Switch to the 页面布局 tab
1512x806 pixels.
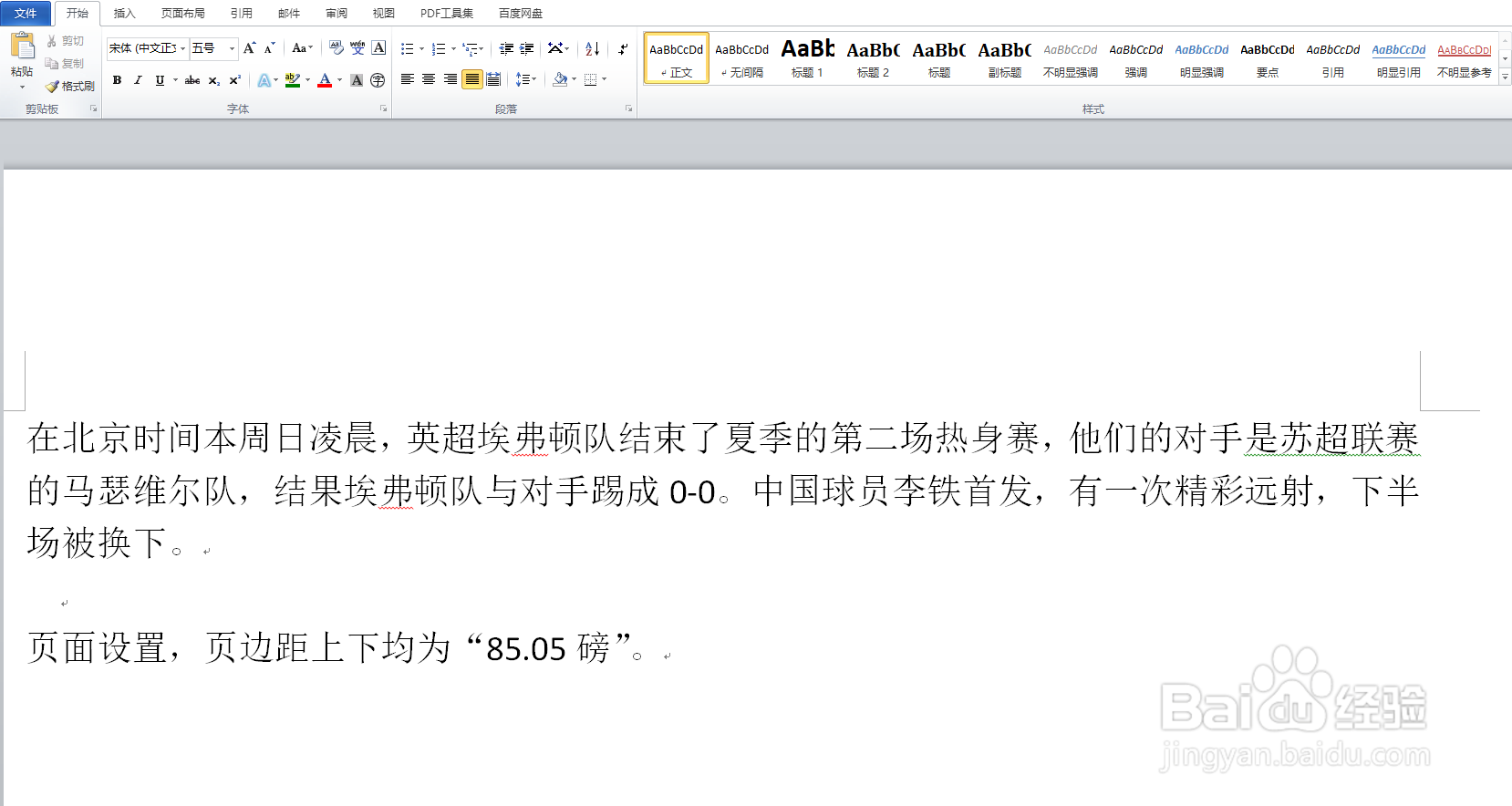pos(182,13)
